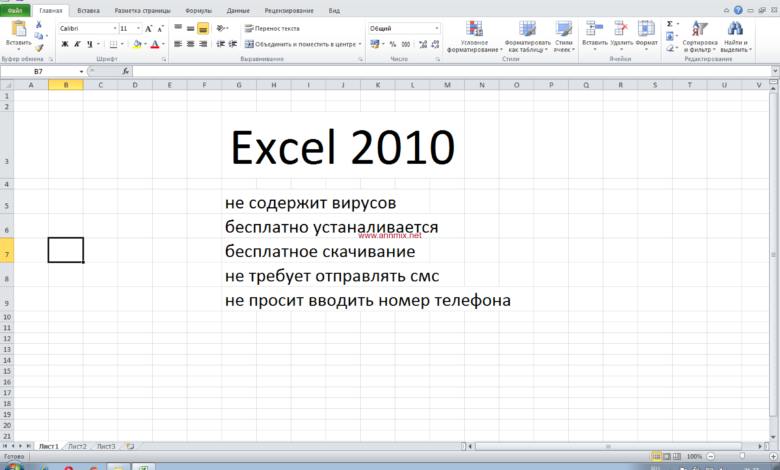Align text to top of cell

pyautogui.click(x=178, y=28)
